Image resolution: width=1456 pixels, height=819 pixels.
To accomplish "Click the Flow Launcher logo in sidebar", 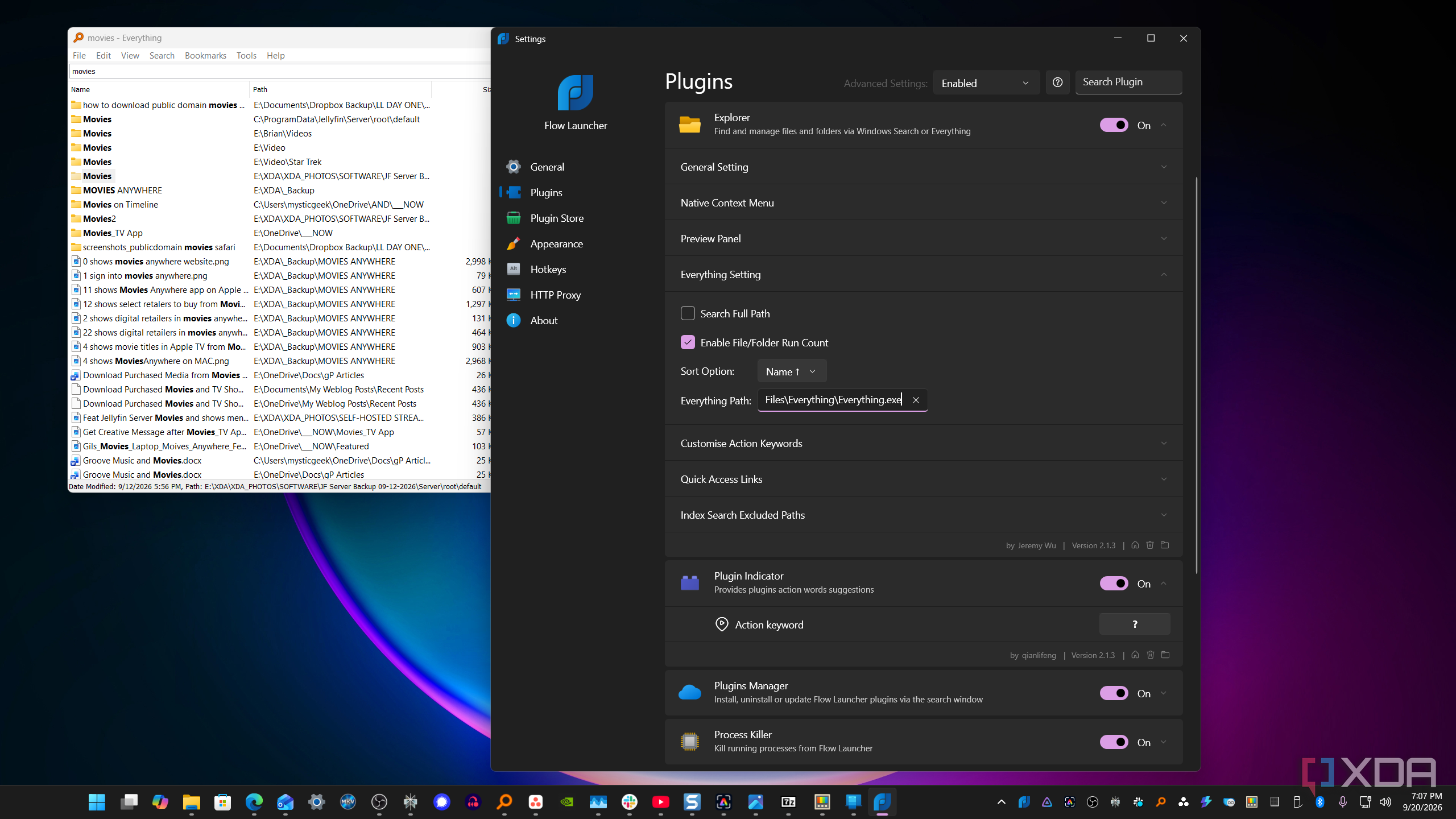I will (x=576, y=93).
